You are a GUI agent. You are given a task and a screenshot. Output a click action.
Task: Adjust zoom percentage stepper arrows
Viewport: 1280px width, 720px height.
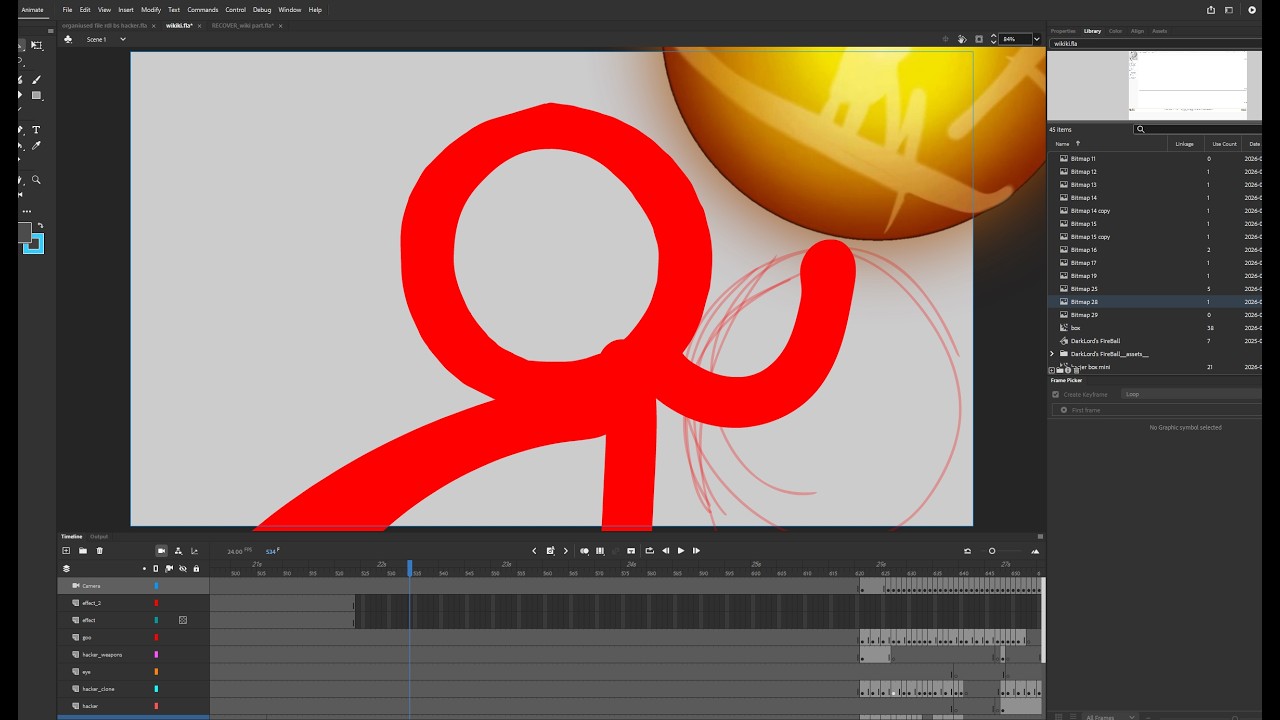point(994,39)
